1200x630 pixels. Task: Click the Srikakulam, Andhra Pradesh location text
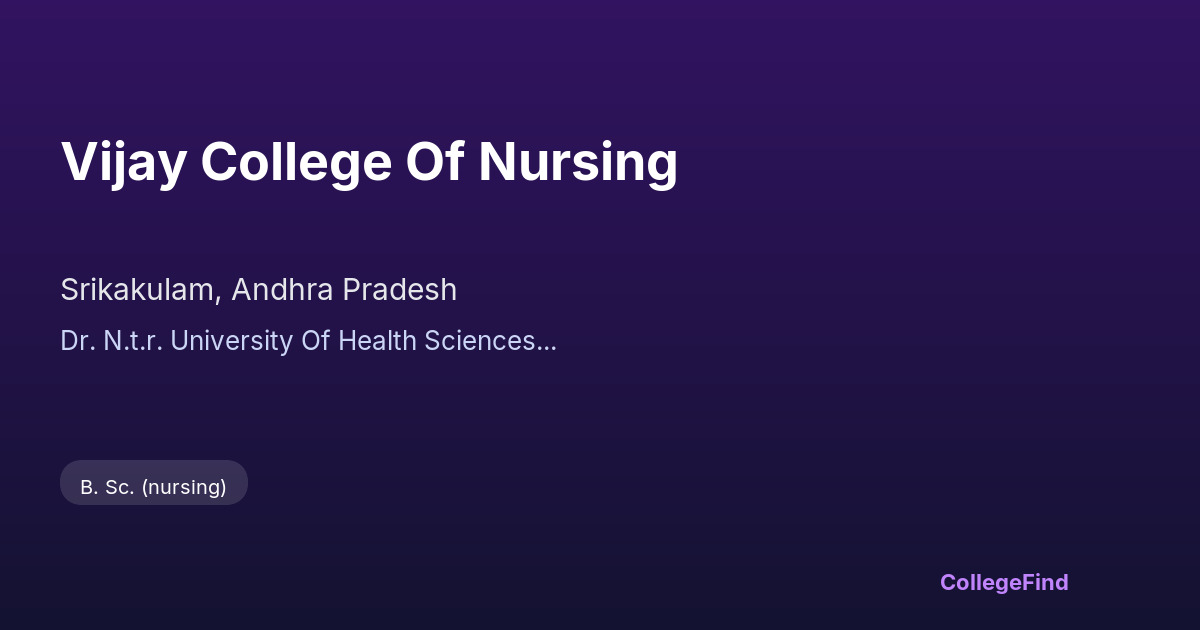(258, 290)
